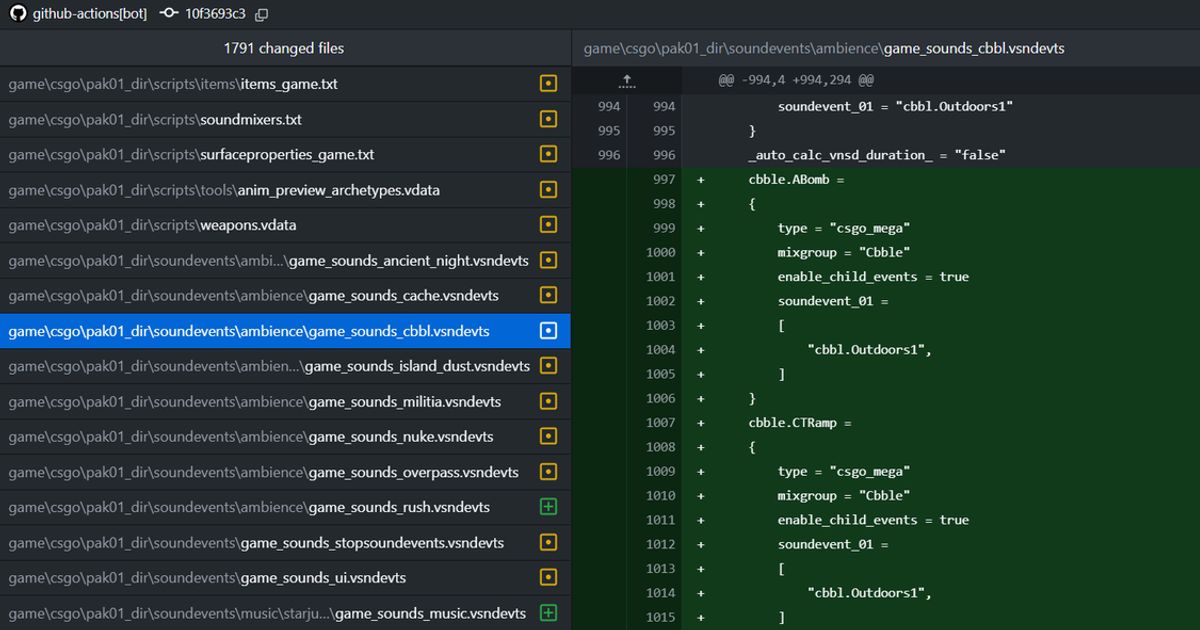Image resolution: width=1200 pixels, height=630 pixels.
Task: Open game_sounds_rush.vsndevts diff
Action: [285, 507]
